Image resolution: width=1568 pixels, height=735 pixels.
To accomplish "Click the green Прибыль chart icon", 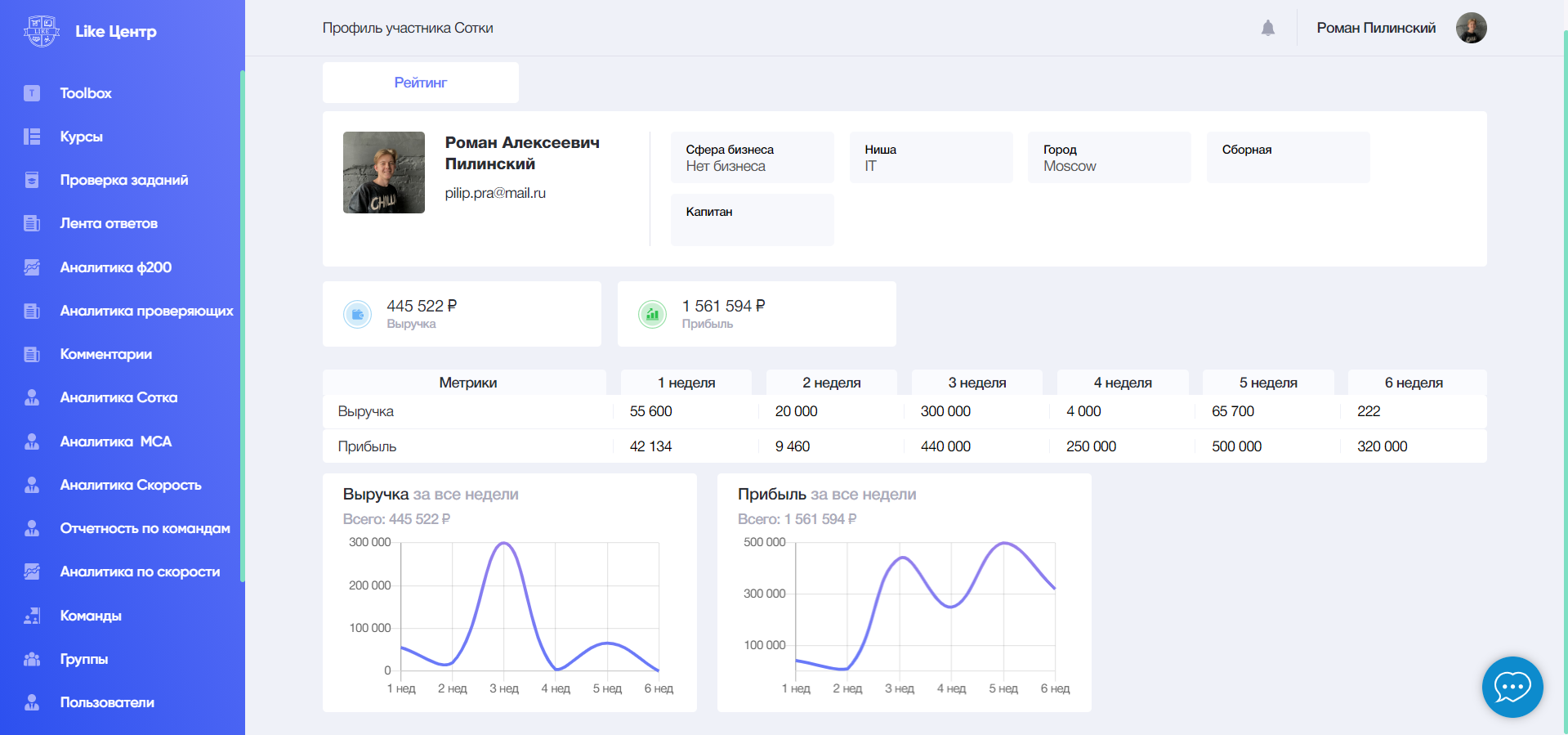I will pyautogui.click(x=652, y=314).
